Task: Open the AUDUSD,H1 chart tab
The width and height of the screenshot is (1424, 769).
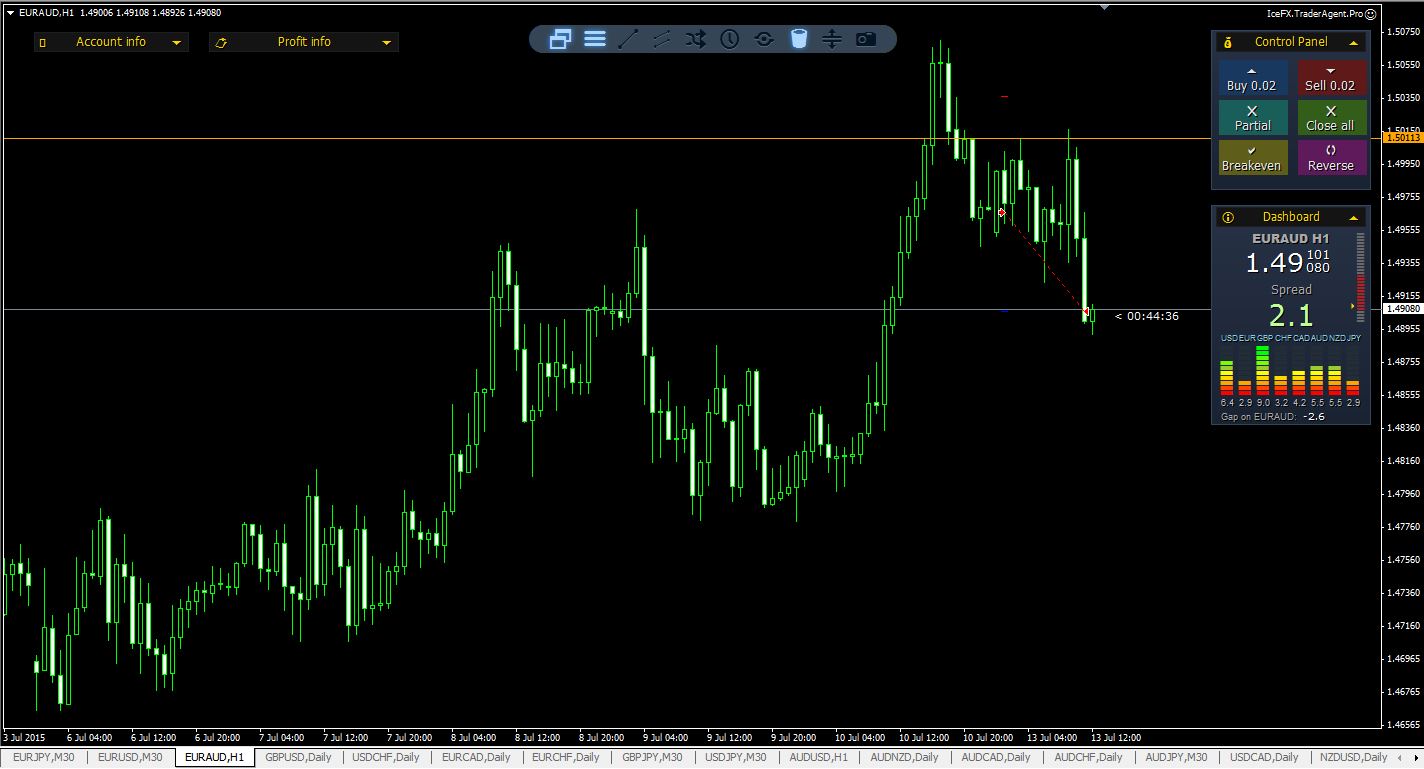Action: click(818, 757)
